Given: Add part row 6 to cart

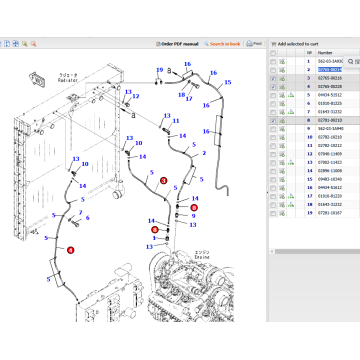Looking at the screenshot, I should point(282,104).
